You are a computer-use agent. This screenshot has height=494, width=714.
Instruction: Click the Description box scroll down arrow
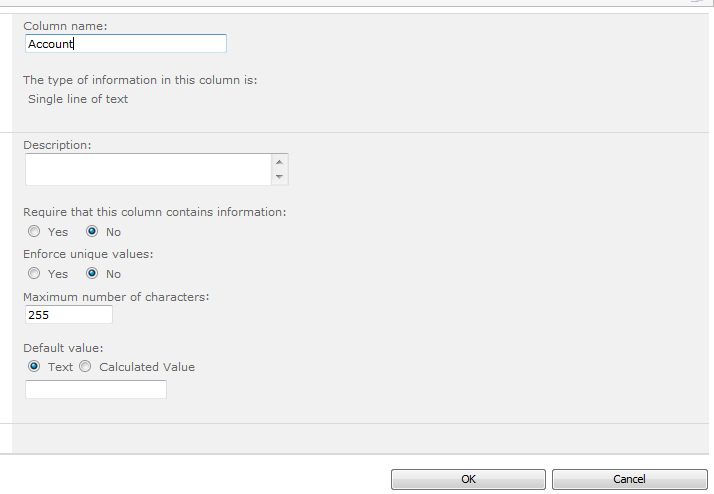click(280, 177)
